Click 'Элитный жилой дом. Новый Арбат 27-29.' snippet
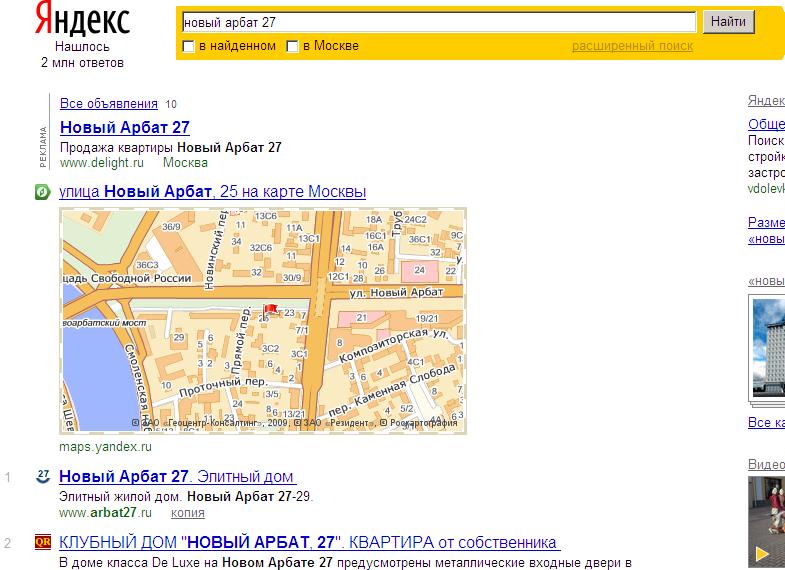785x570 pixels. click(186, 496)
